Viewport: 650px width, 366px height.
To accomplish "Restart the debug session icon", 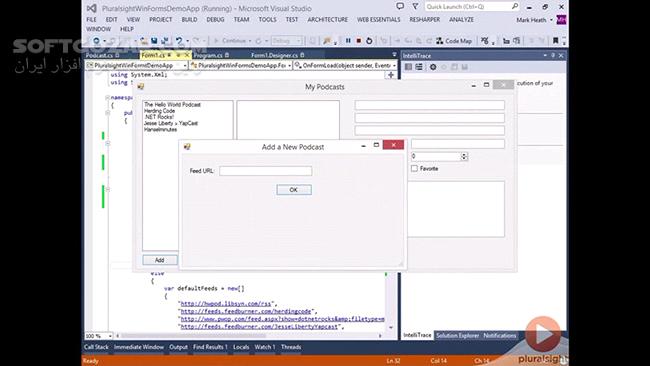I will click(x=369, y=41).
